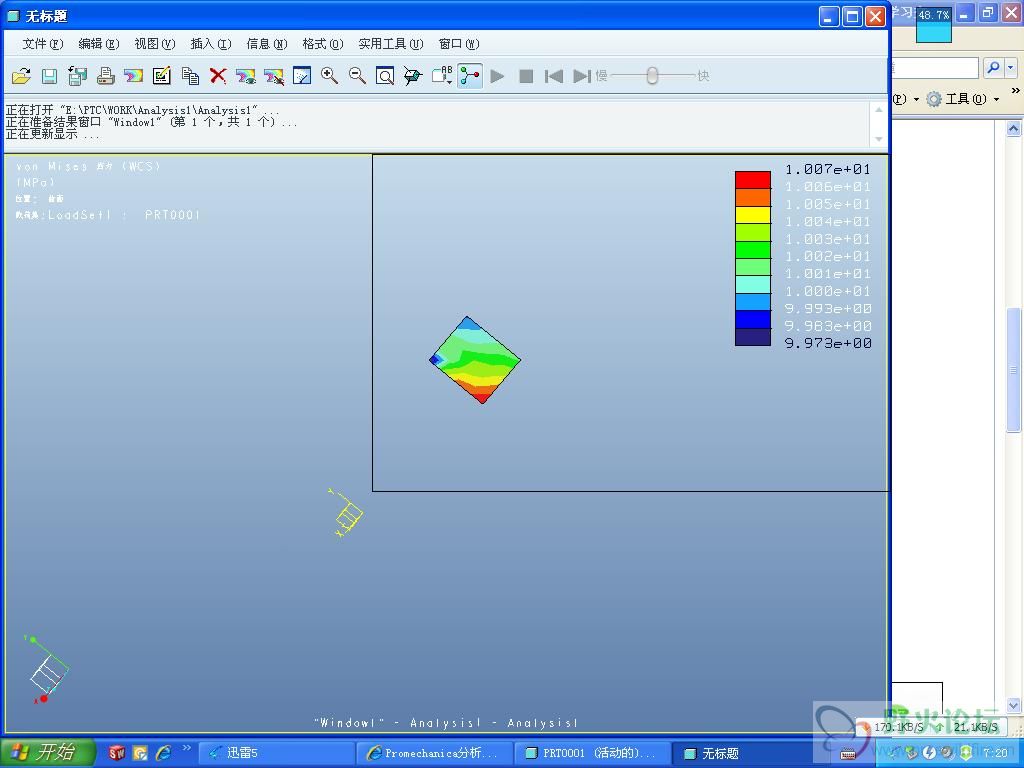Click the red X delete icon
Screen dimensions: 1024x768
click(218, 76)
